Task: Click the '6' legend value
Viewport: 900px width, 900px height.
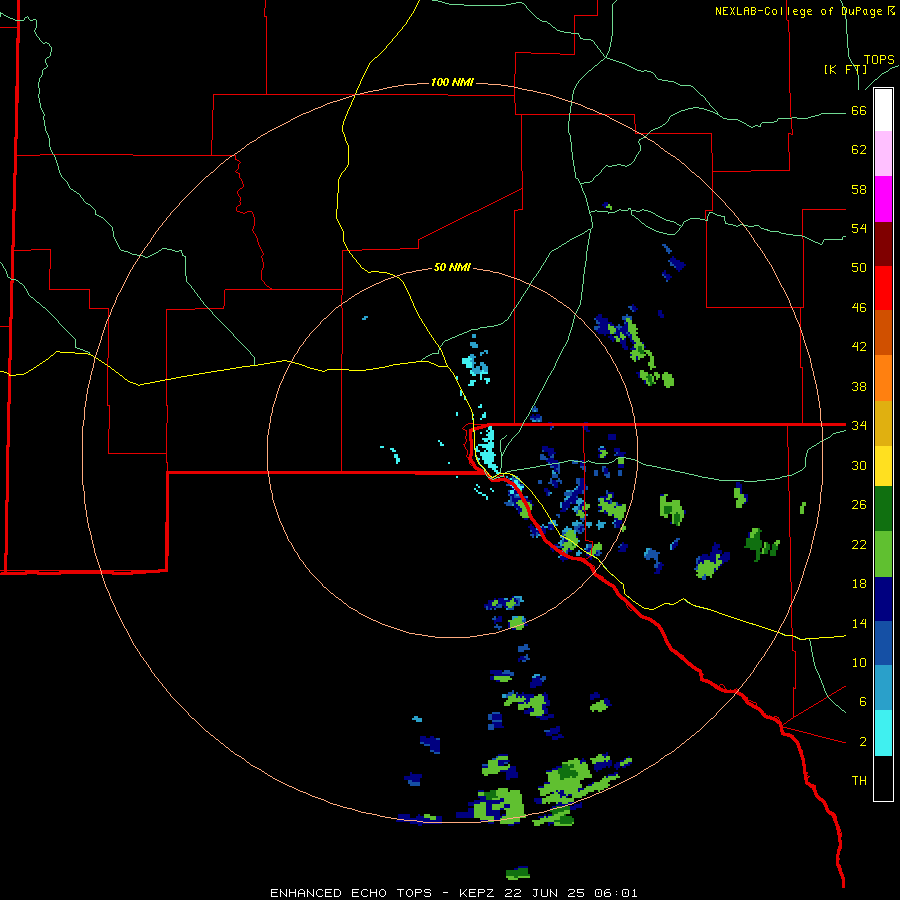Action: [x=863, y=701]
